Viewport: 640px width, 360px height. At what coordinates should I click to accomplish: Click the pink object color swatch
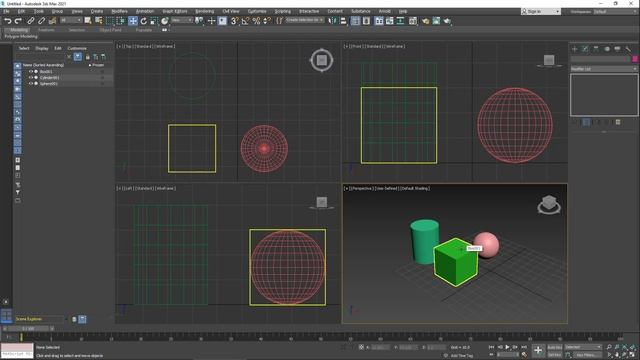click(x=635, y=60)
